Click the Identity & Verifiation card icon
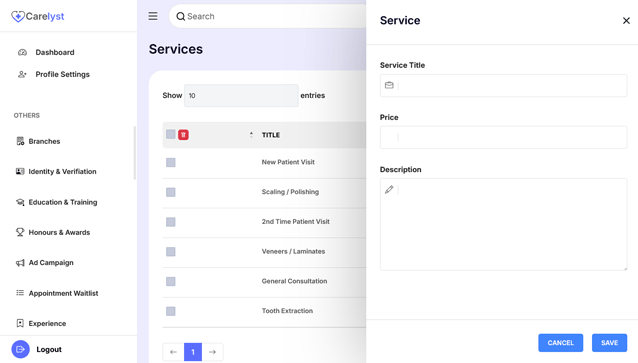The image size is (638, 363). 20,171
